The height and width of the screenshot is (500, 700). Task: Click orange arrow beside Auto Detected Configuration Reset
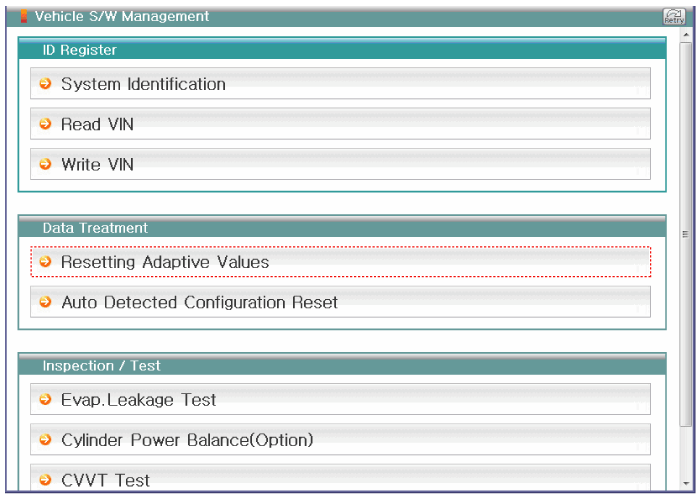tap(45, 302)
